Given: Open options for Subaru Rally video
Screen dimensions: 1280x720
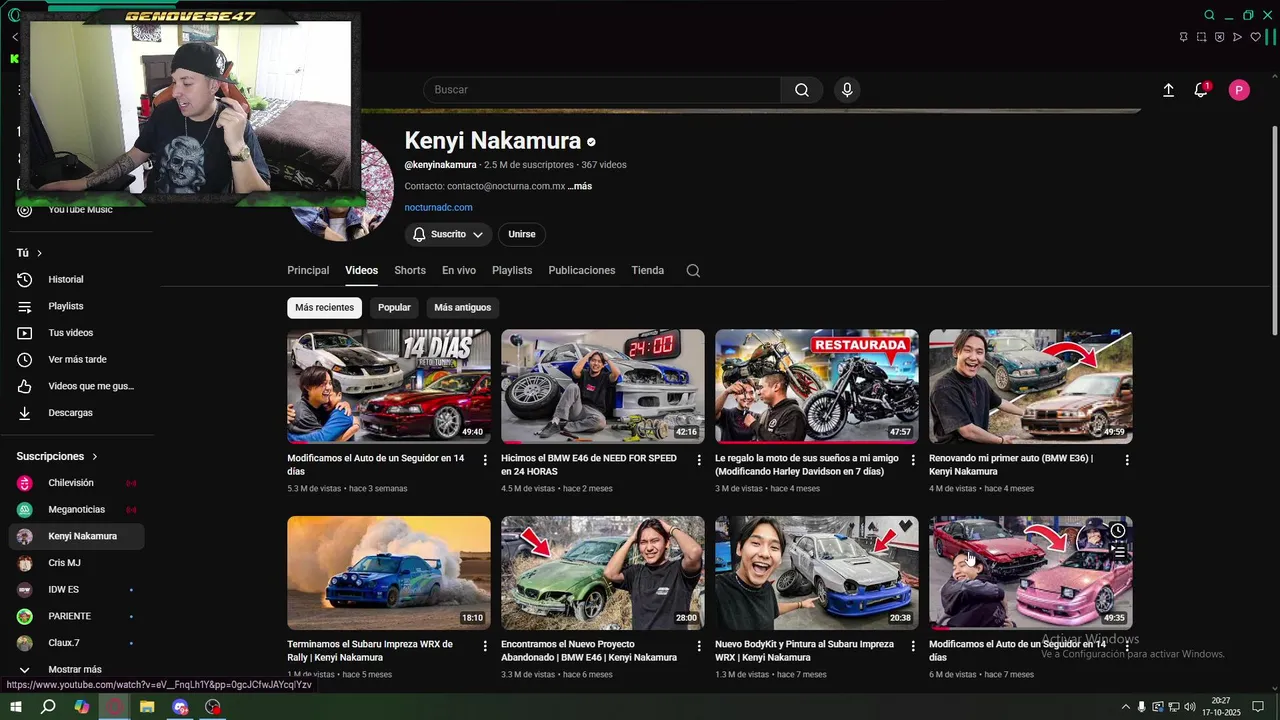Looking at the screenshot, I should pyautogui.click(x=485, y=646).
